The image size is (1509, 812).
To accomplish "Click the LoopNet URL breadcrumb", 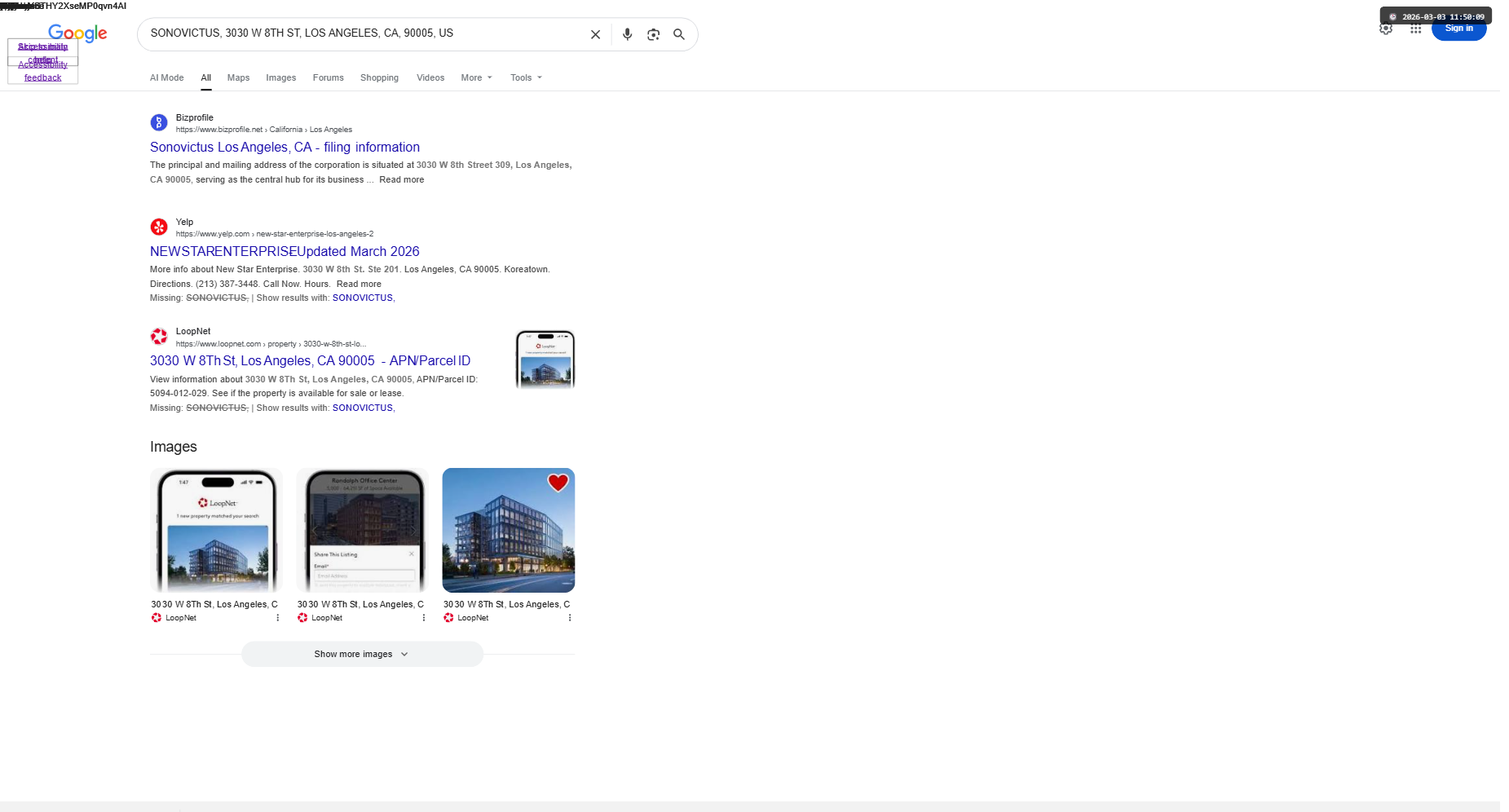I will coord(271,344).
